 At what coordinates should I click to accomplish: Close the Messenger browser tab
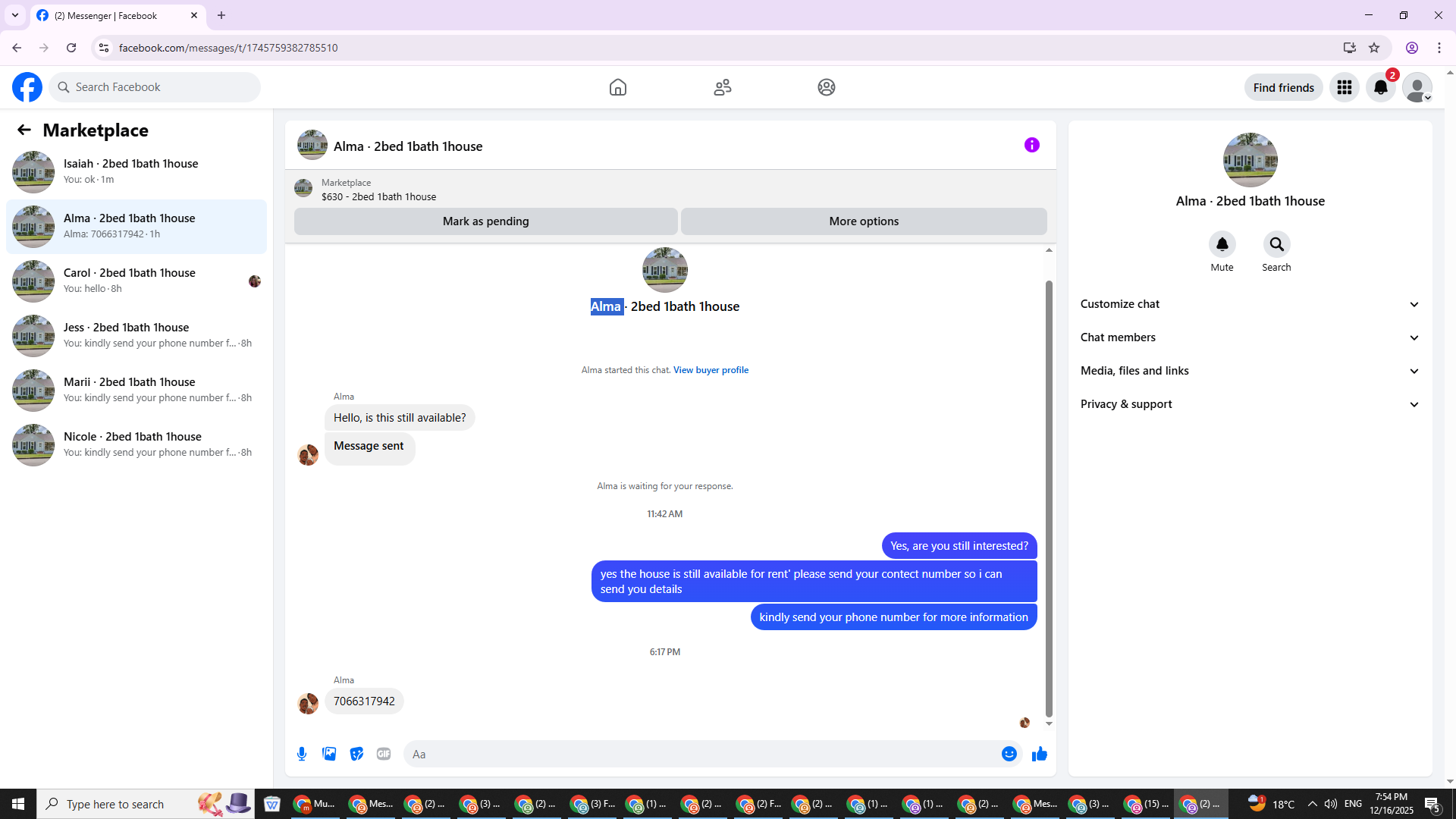pos(194,15)
